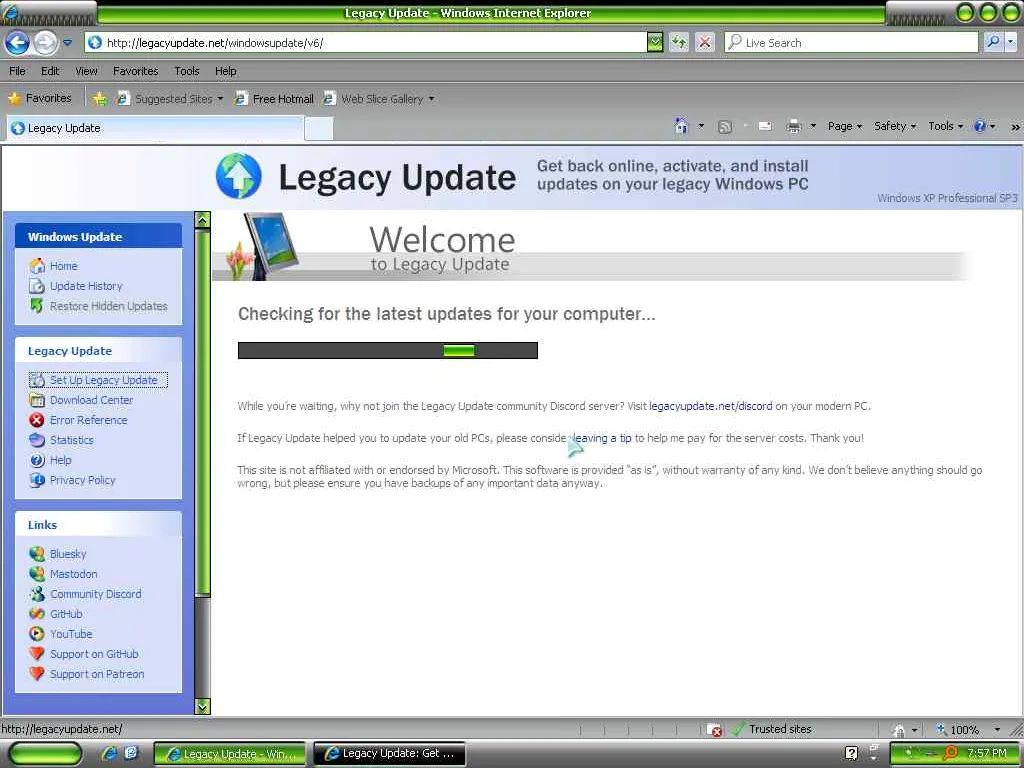Click the Privacy Policy info icon

37,480
